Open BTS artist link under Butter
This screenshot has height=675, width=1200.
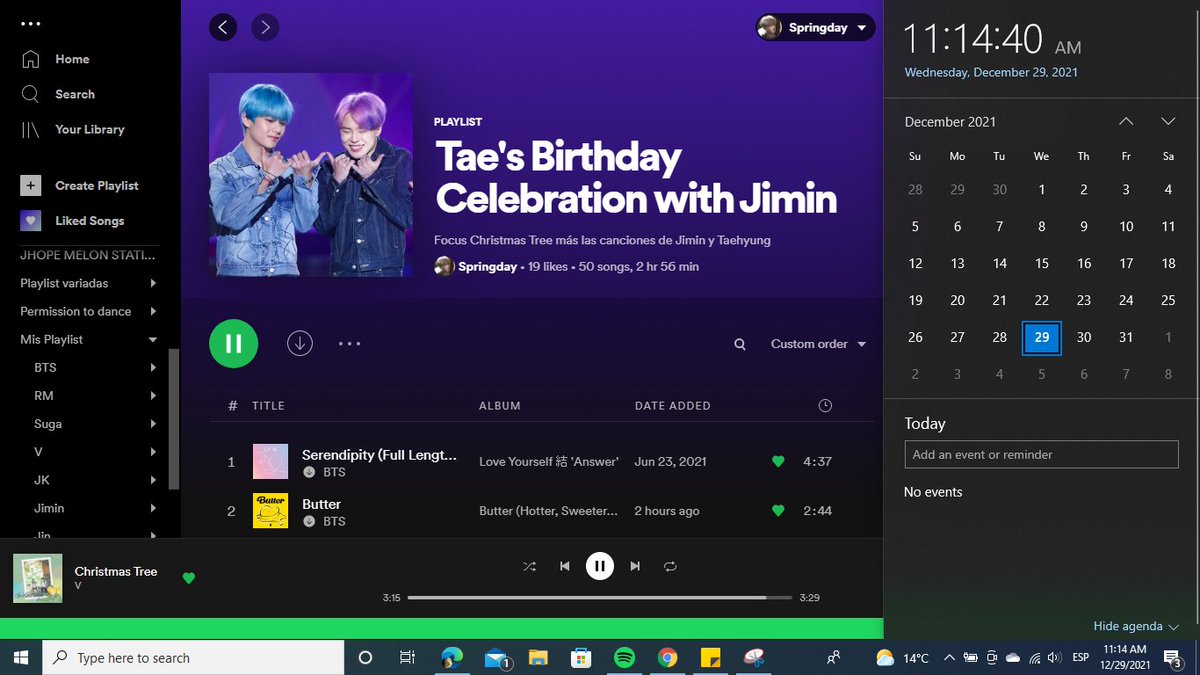tap(334, 521)
